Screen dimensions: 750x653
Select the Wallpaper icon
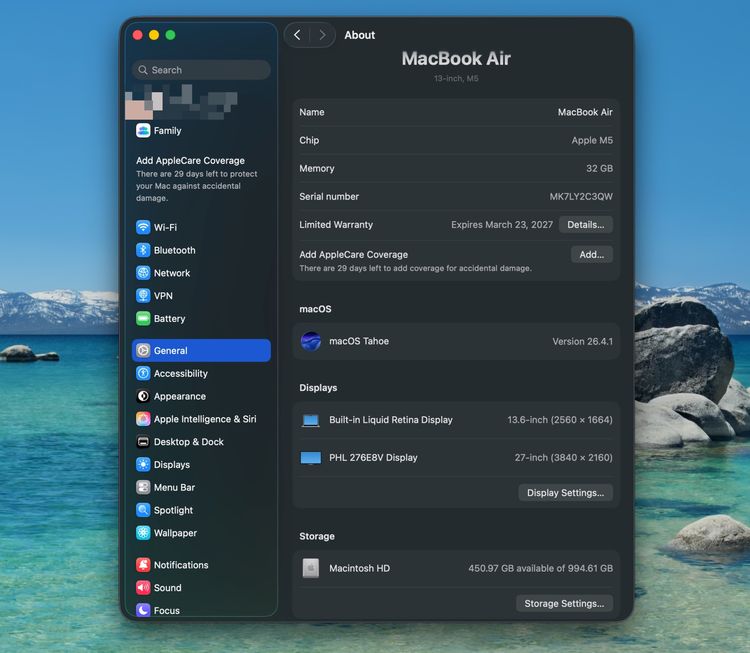pos(143,533)
